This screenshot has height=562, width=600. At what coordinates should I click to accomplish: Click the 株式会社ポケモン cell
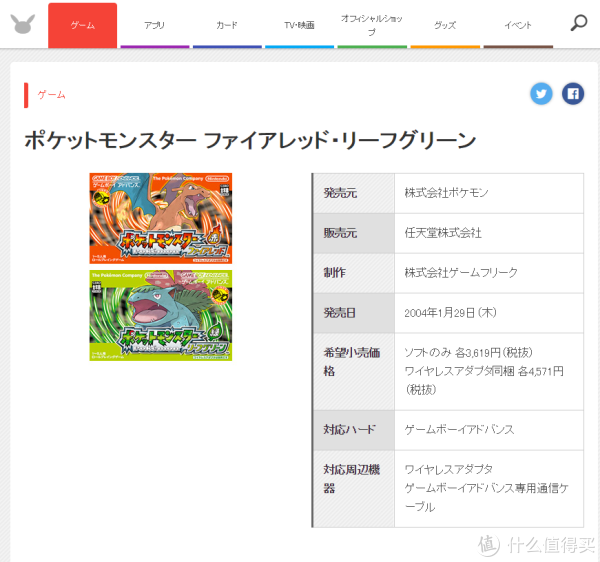489,193
